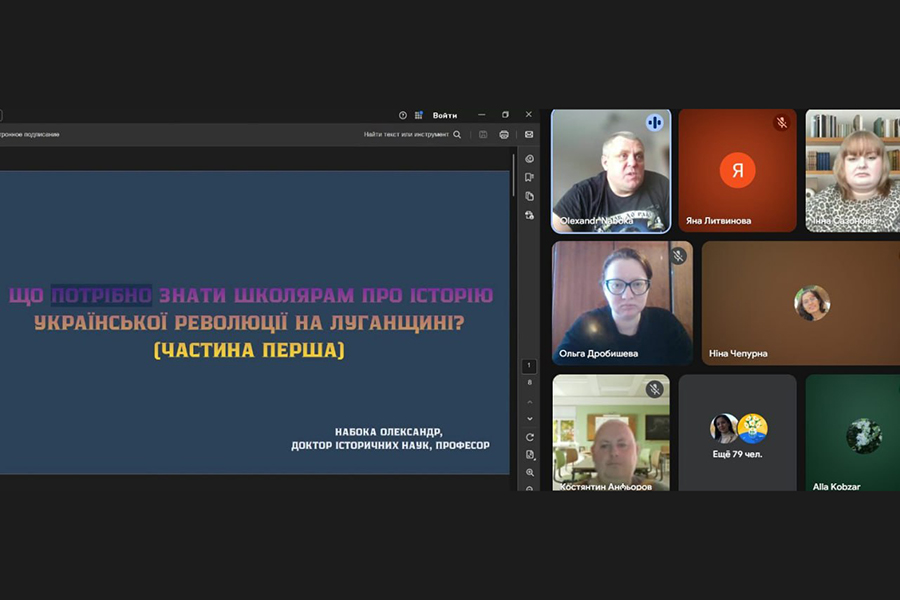Open the "Ещё 79 чел." participants tile

click(738, 432)
